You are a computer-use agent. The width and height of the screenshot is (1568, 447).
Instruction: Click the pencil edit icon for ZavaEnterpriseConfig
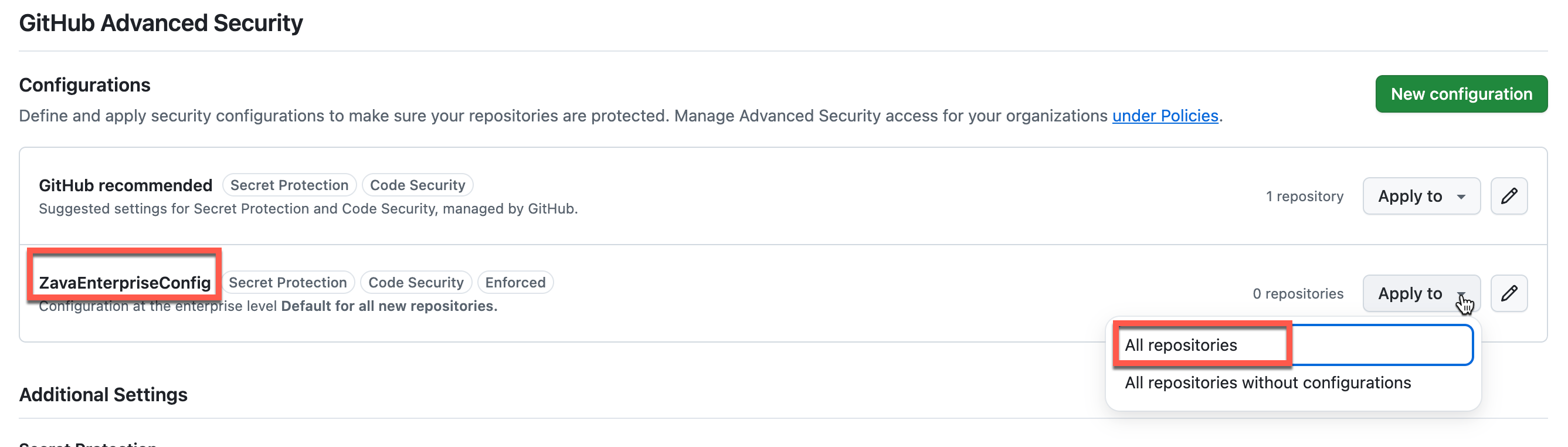click(x=1509, y=293)
